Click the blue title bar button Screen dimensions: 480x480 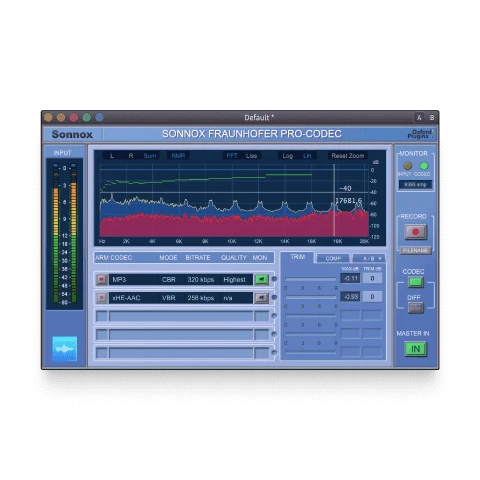point(99,117)
